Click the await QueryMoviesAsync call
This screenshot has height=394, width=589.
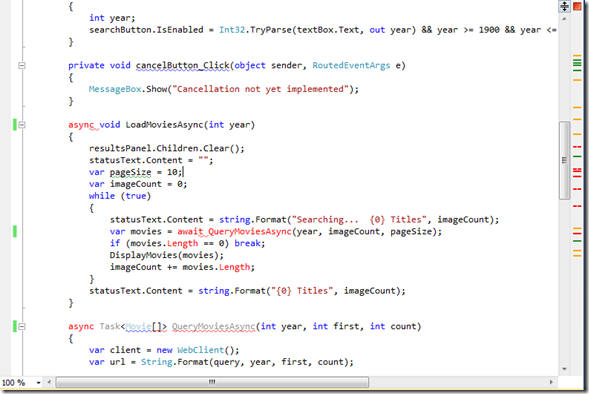[x=234, y=231]
